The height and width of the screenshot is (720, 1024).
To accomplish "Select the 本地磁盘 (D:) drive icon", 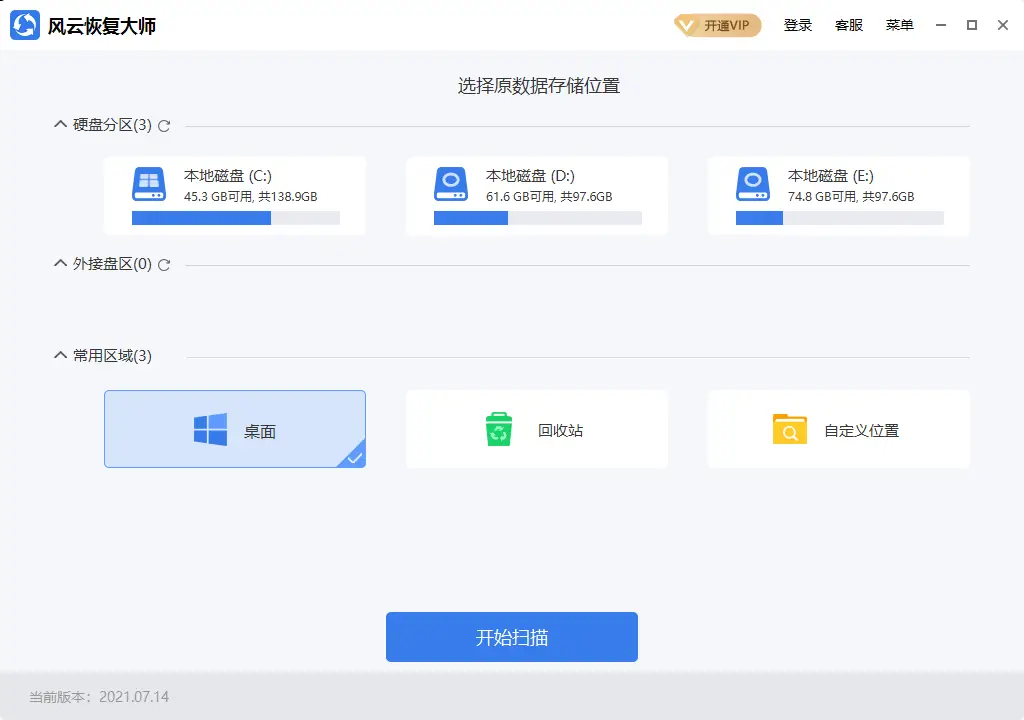I will 450,184.
